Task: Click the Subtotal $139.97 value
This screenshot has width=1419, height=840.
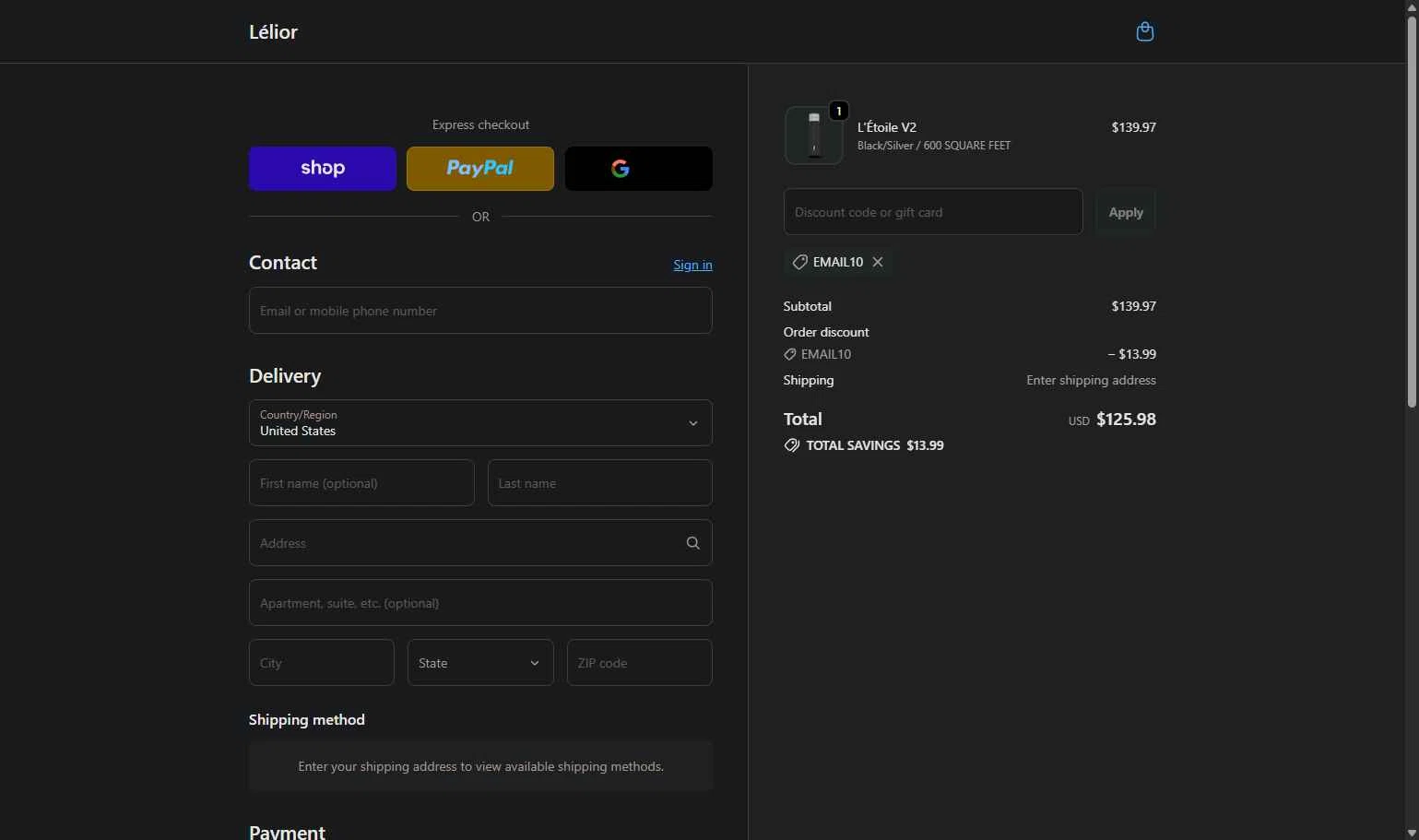Action: tap(1133, 306)
